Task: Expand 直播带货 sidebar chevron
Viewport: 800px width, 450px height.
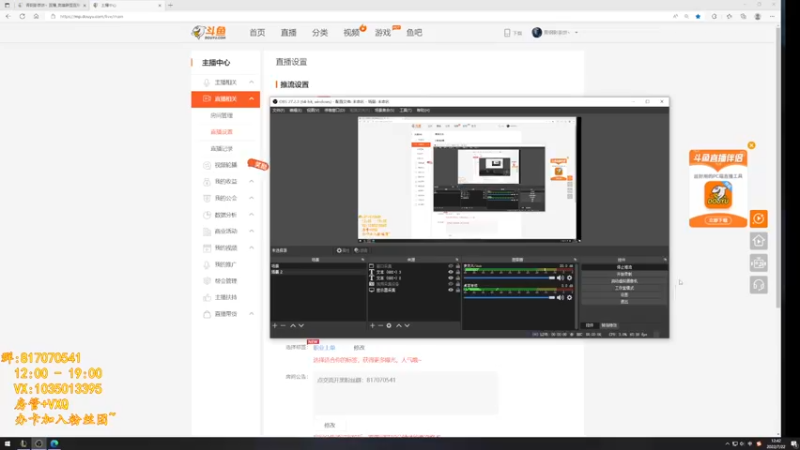Action: (252, 314)
